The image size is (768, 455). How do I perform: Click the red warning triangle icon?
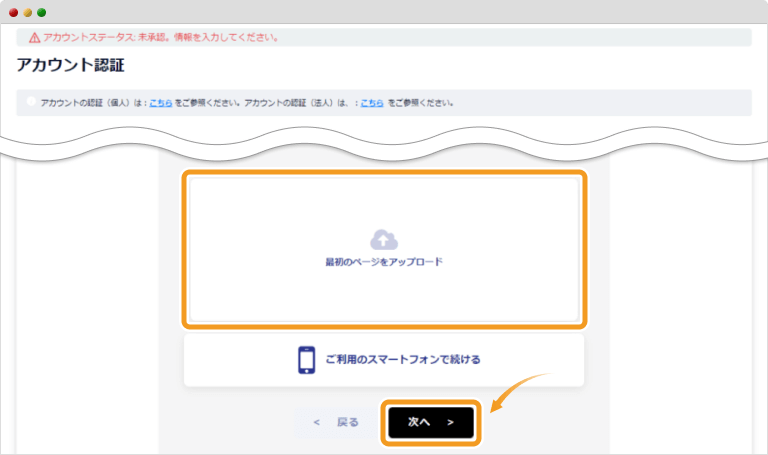click(34, 38)
